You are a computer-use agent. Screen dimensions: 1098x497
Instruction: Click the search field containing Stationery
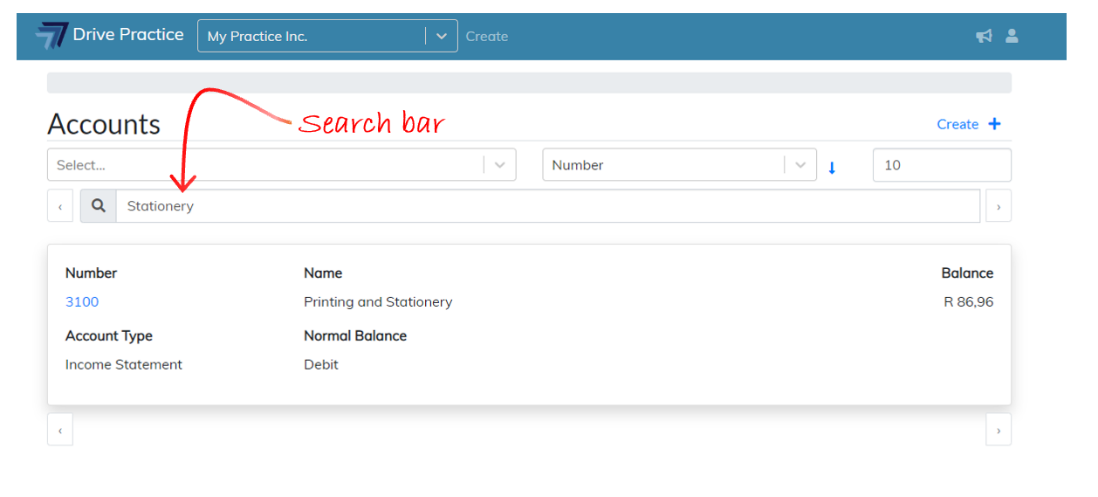(547, 206)
